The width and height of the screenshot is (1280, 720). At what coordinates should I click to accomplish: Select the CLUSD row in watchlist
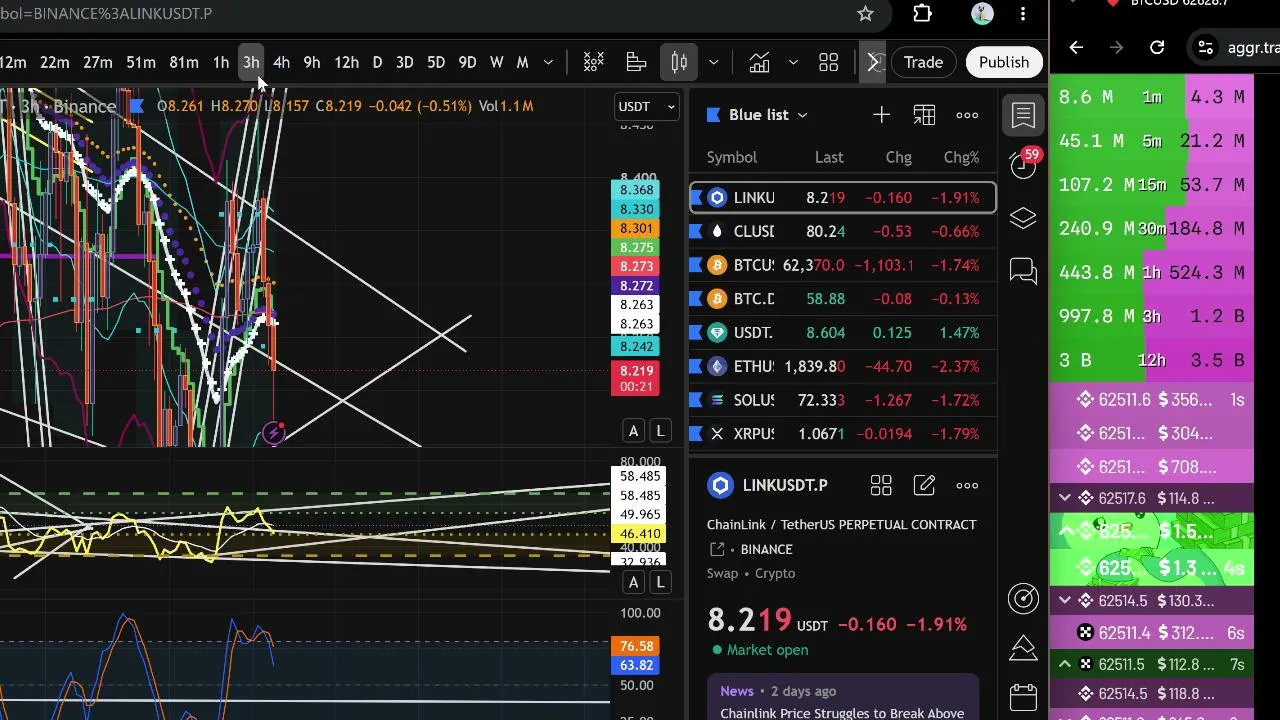click(x=843, y=231)
